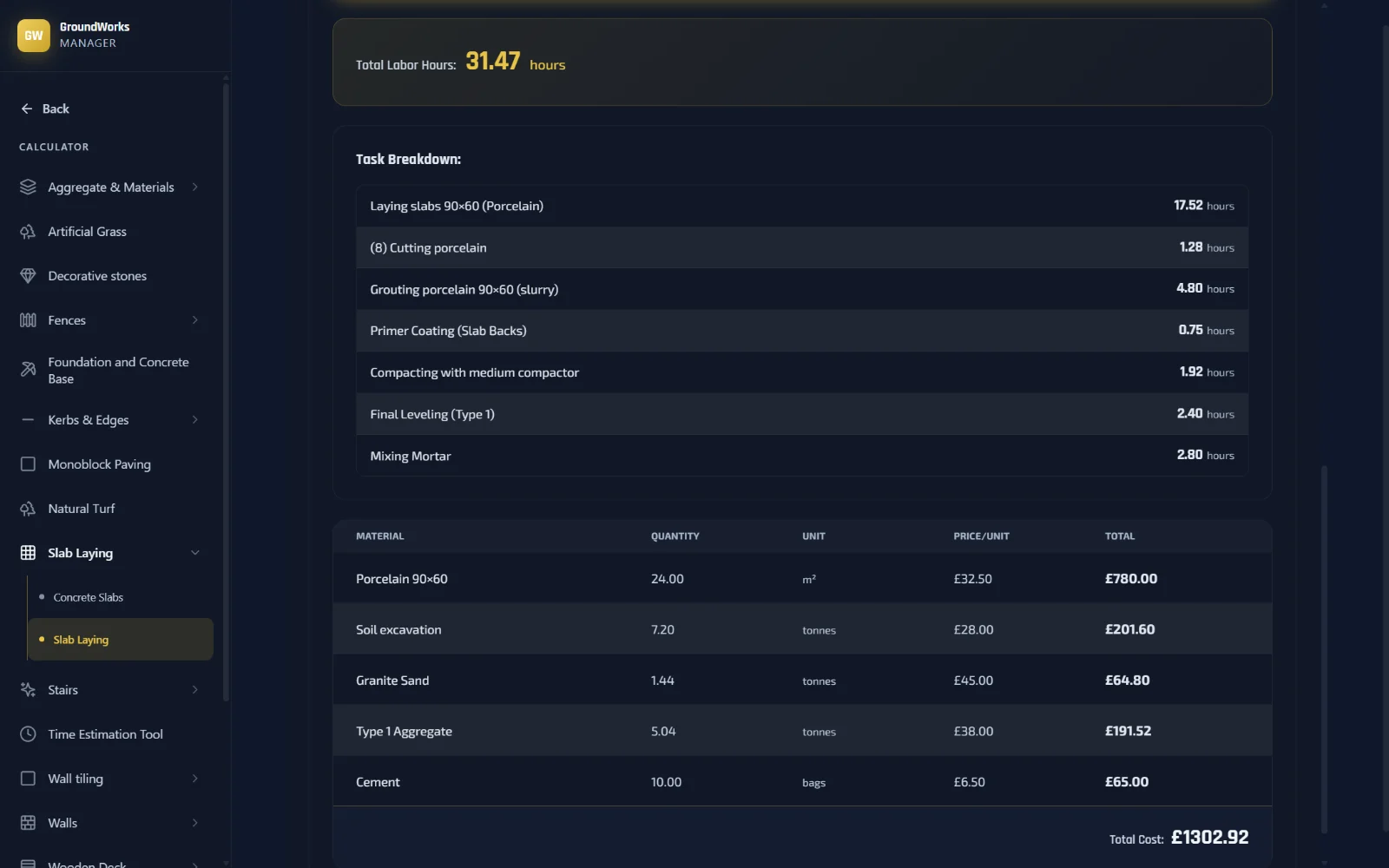Click the Type 1 Aggregate material row
The width and height of the screenshot is (1389, 868).
[802, 731]
